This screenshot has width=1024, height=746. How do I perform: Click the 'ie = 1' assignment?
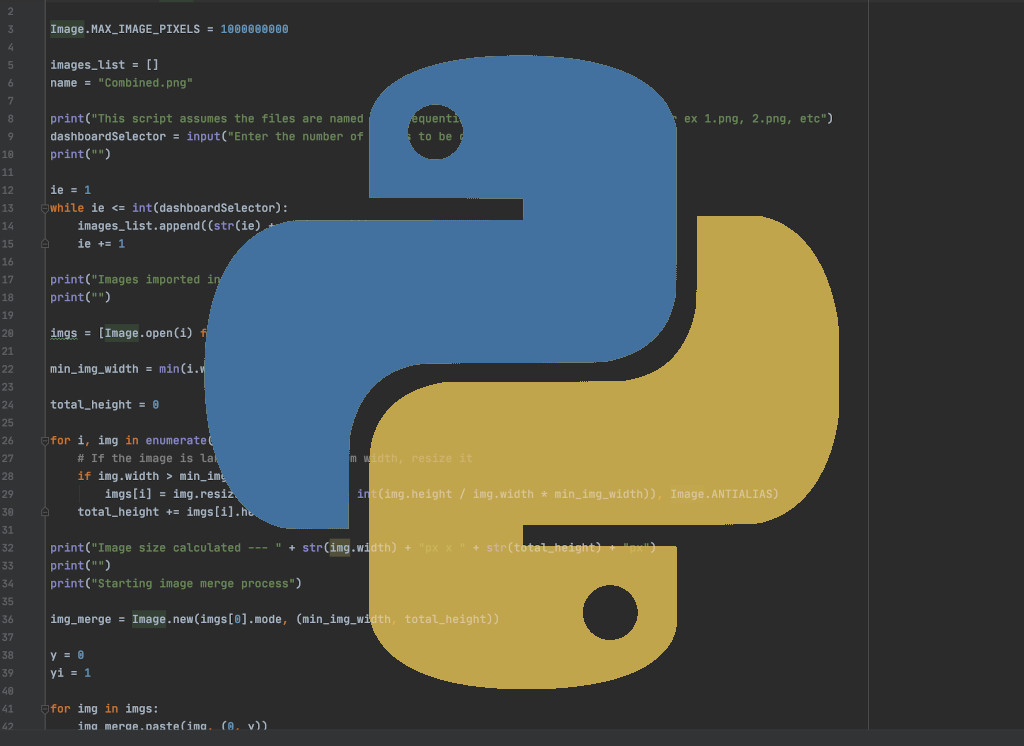coord(71,190)
